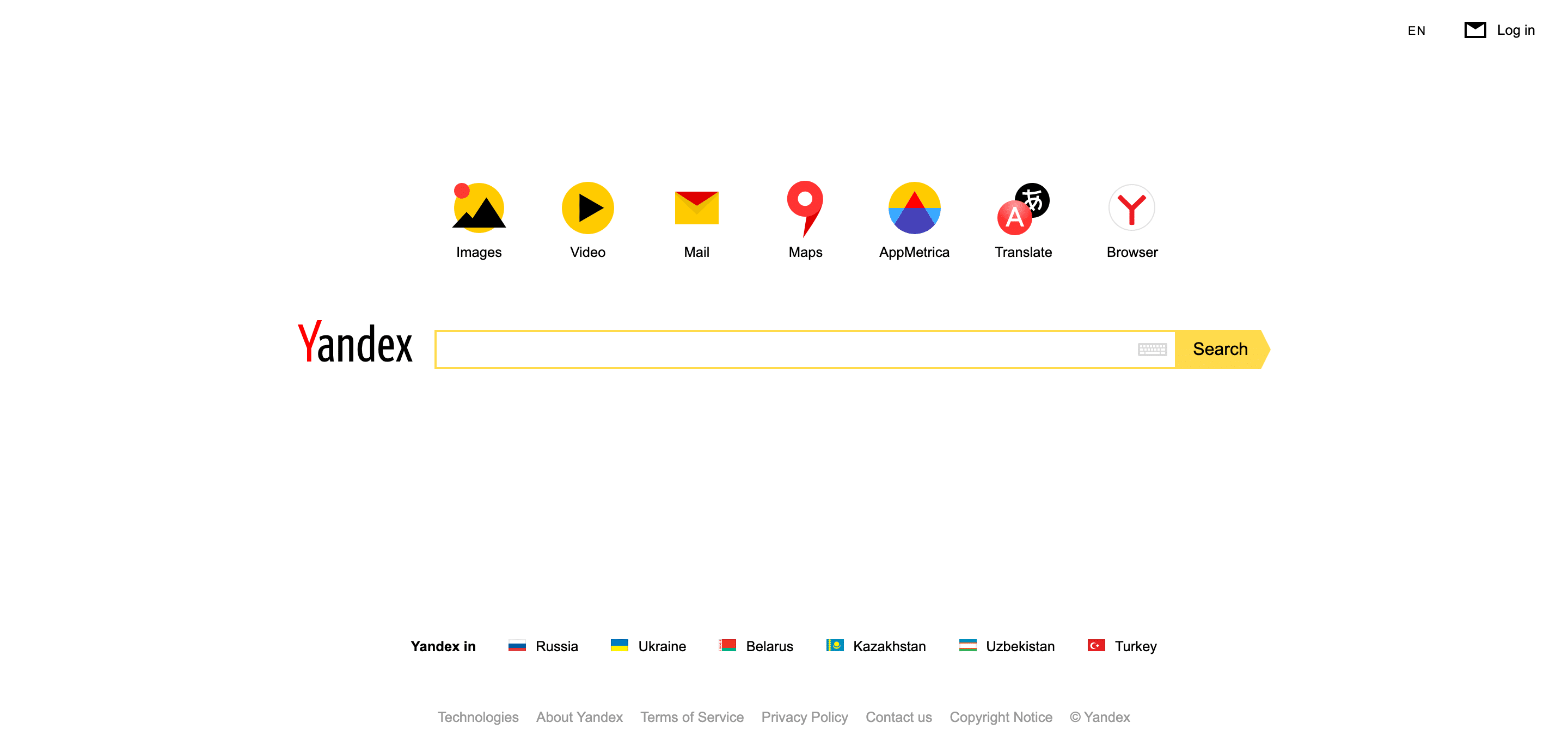Image resolution: width=1568 pixels, height=747 pixels.
Task: Click the Search button
Action: pos(1221,348)
